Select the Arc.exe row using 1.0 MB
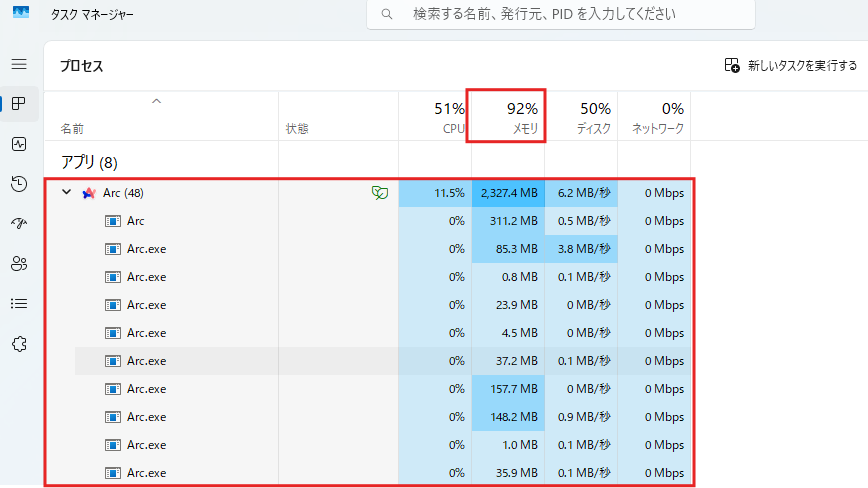The width and height of the screenshot is (868, 488). pyautogui.click(x=370, y=445)
